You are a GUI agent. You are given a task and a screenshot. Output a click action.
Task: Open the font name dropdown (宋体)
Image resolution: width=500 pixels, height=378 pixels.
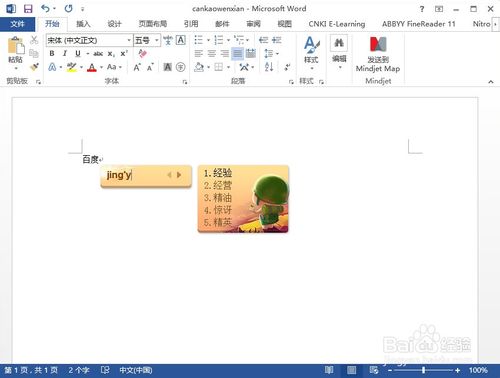(x=129, y=40)
